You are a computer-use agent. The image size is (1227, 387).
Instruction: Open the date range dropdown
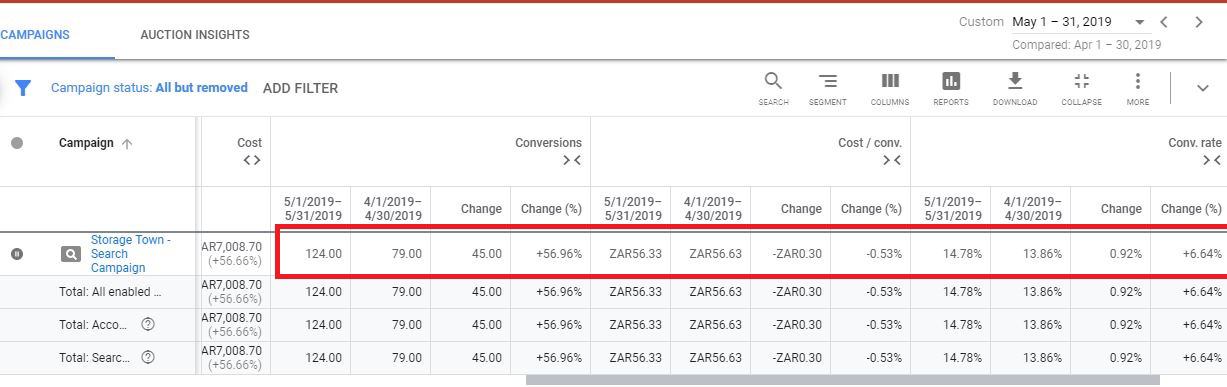pos(1140,22)
